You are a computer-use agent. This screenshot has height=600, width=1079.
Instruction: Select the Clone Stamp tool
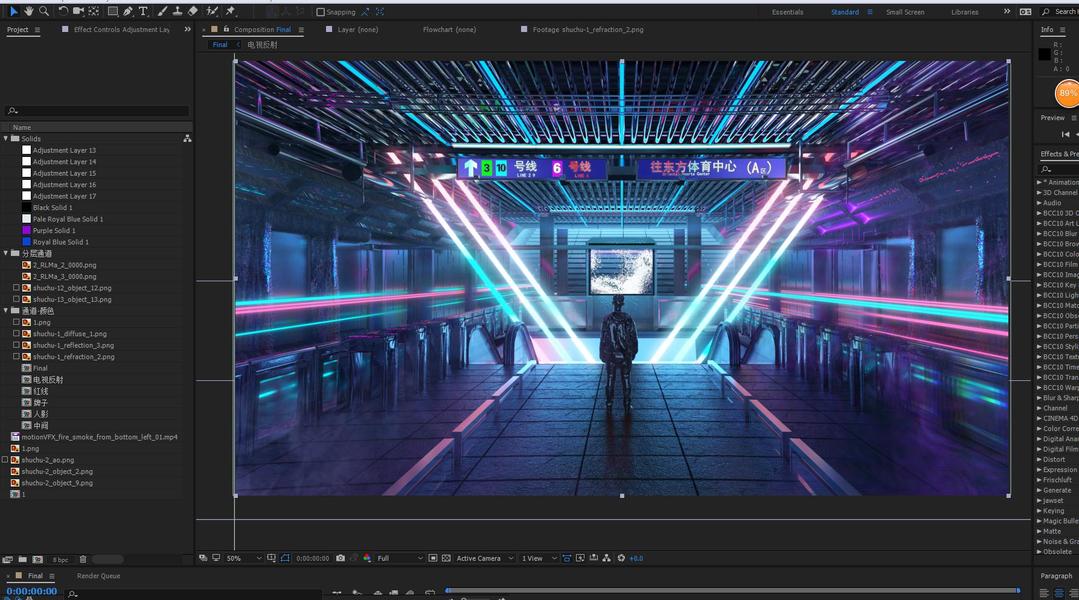coord(177,11)
